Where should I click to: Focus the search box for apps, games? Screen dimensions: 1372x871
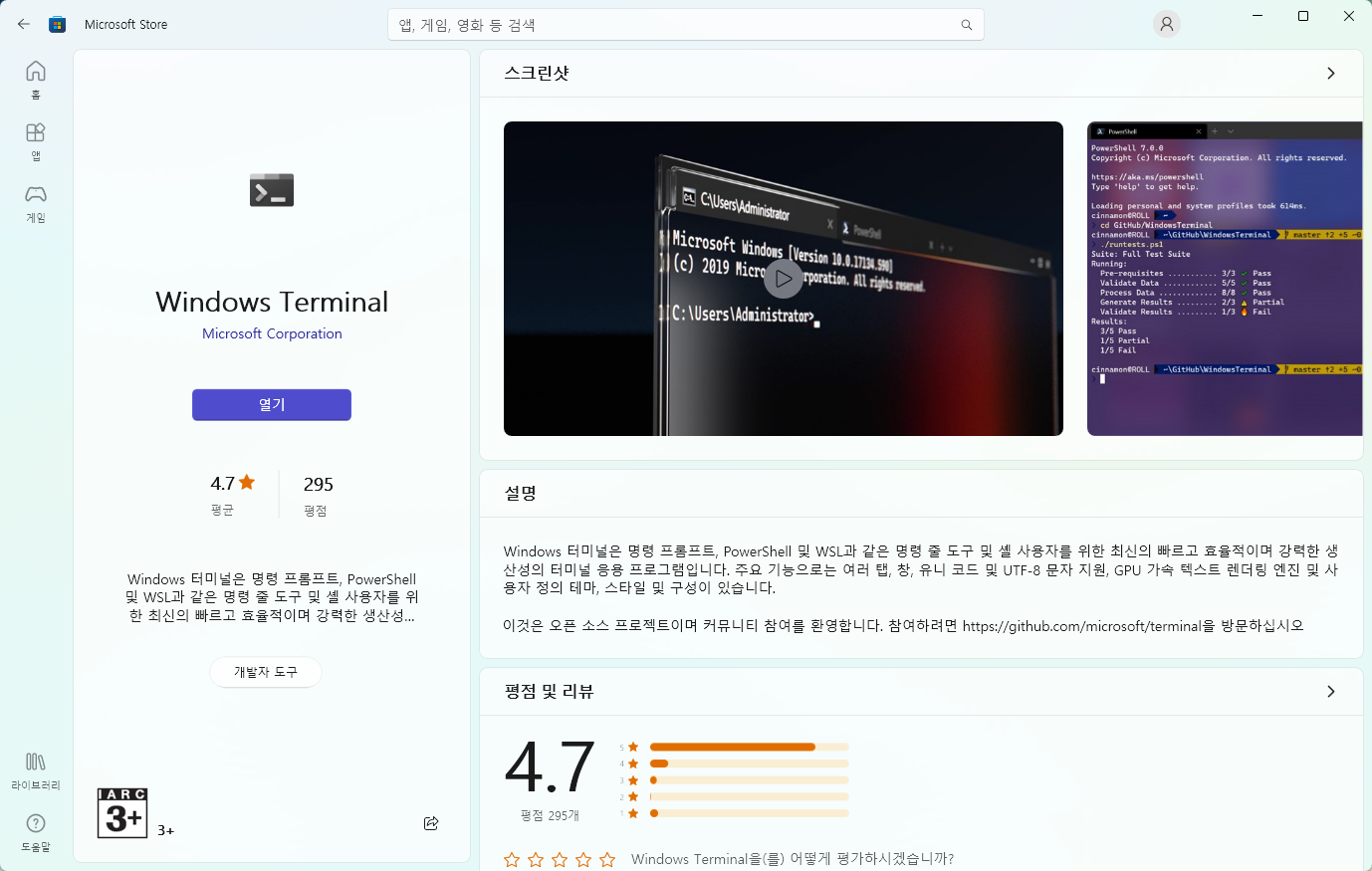coord(686,25)
